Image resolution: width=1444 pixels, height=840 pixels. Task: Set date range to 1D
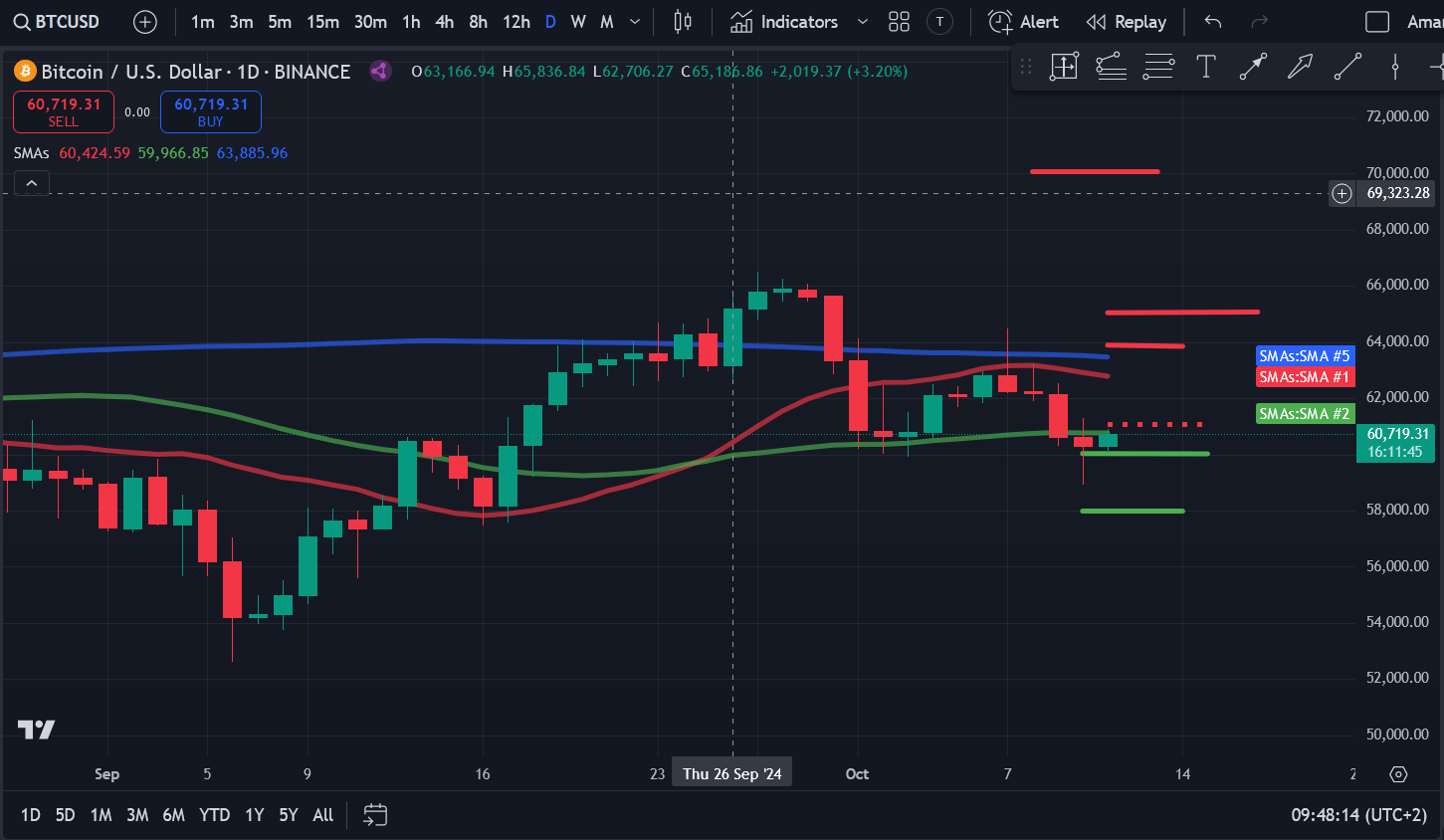click(31, 815)
